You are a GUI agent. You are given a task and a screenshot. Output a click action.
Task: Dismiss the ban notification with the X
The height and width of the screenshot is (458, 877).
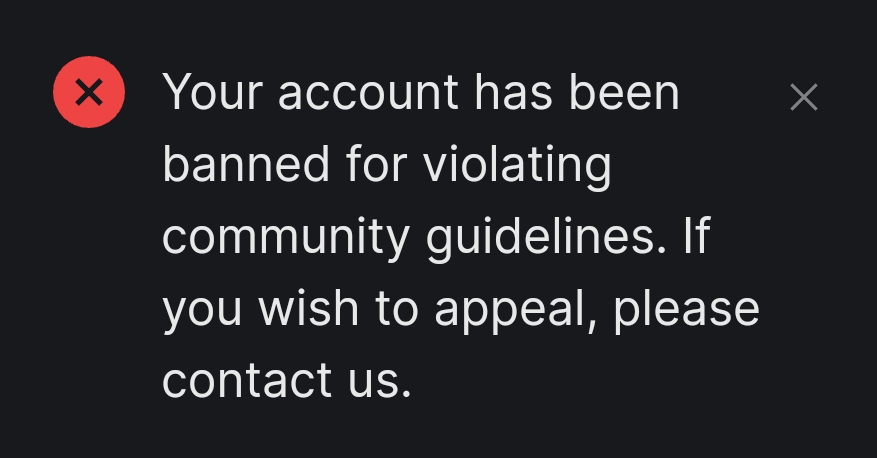[x=804, y=97]
